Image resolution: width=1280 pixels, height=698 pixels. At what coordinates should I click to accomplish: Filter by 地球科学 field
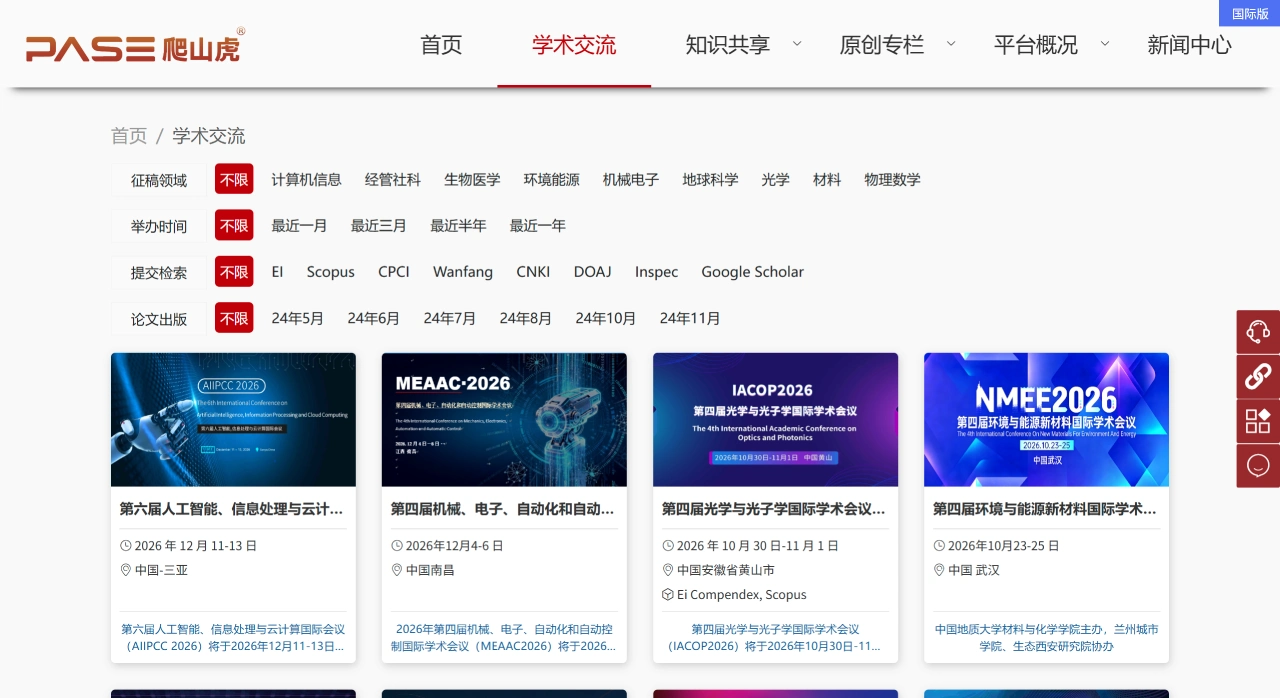[711, 180]
